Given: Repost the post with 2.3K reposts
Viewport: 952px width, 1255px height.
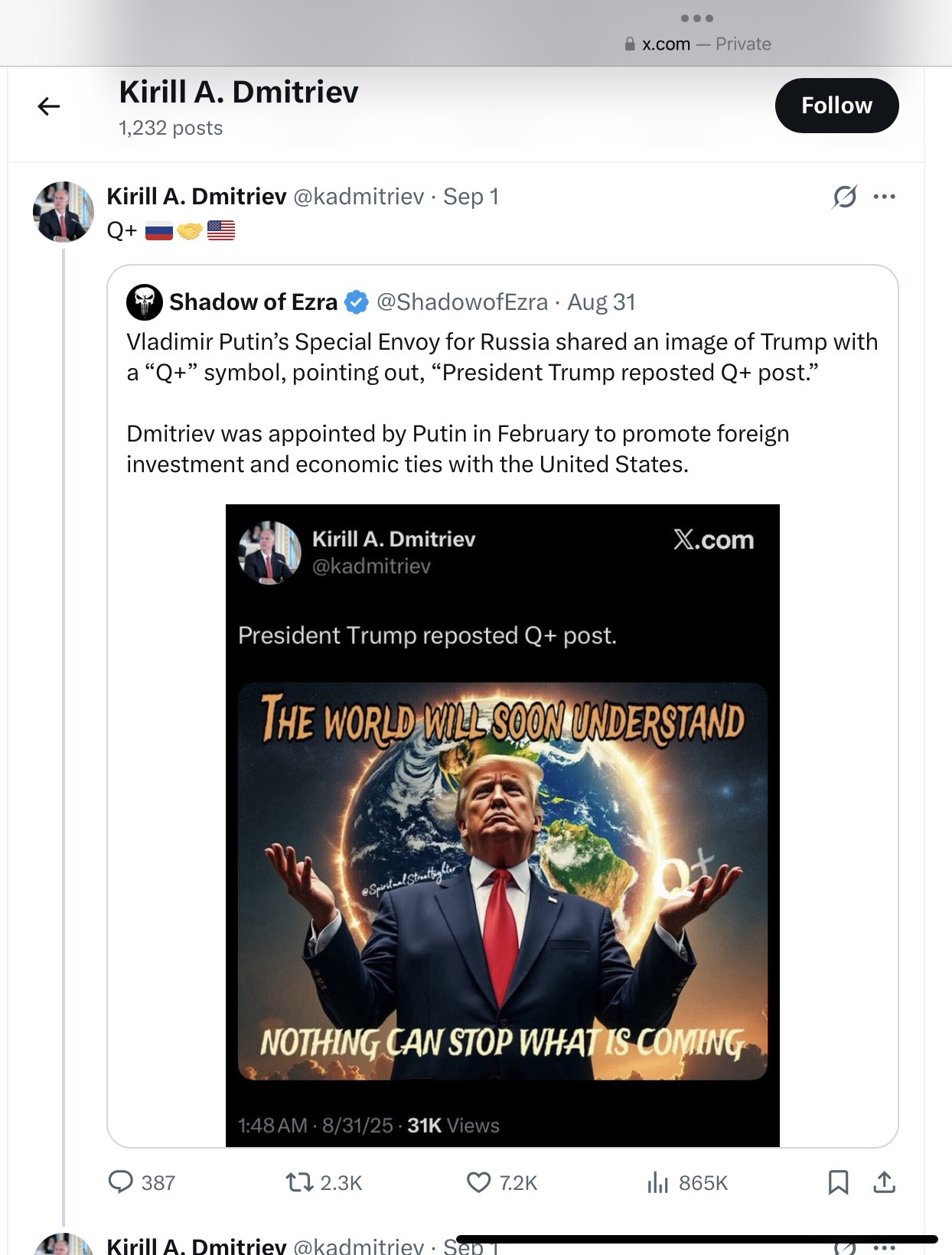Looking at the screenshot, I should [299, 1182].
